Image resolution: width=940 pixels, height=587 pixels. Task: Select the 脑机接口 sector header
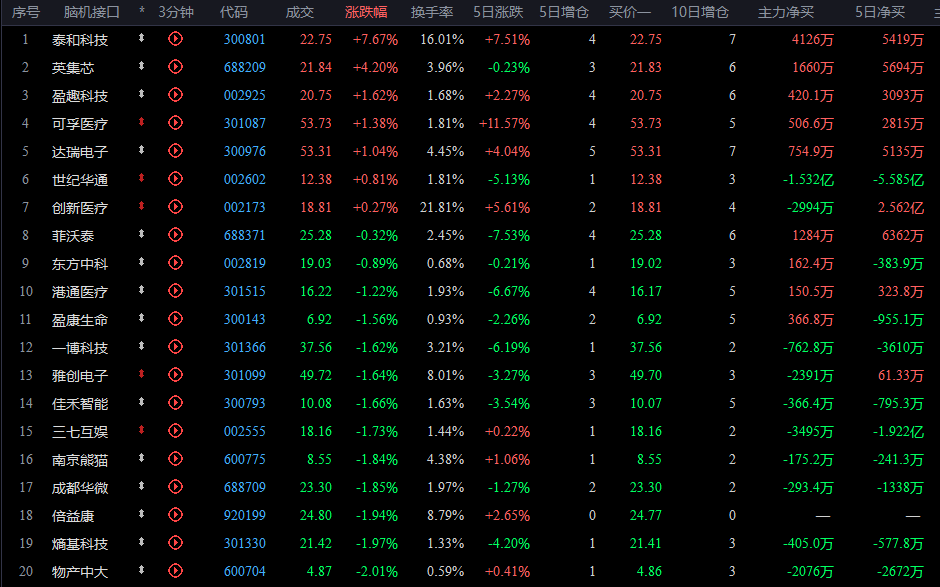click(x=92, y=12)
